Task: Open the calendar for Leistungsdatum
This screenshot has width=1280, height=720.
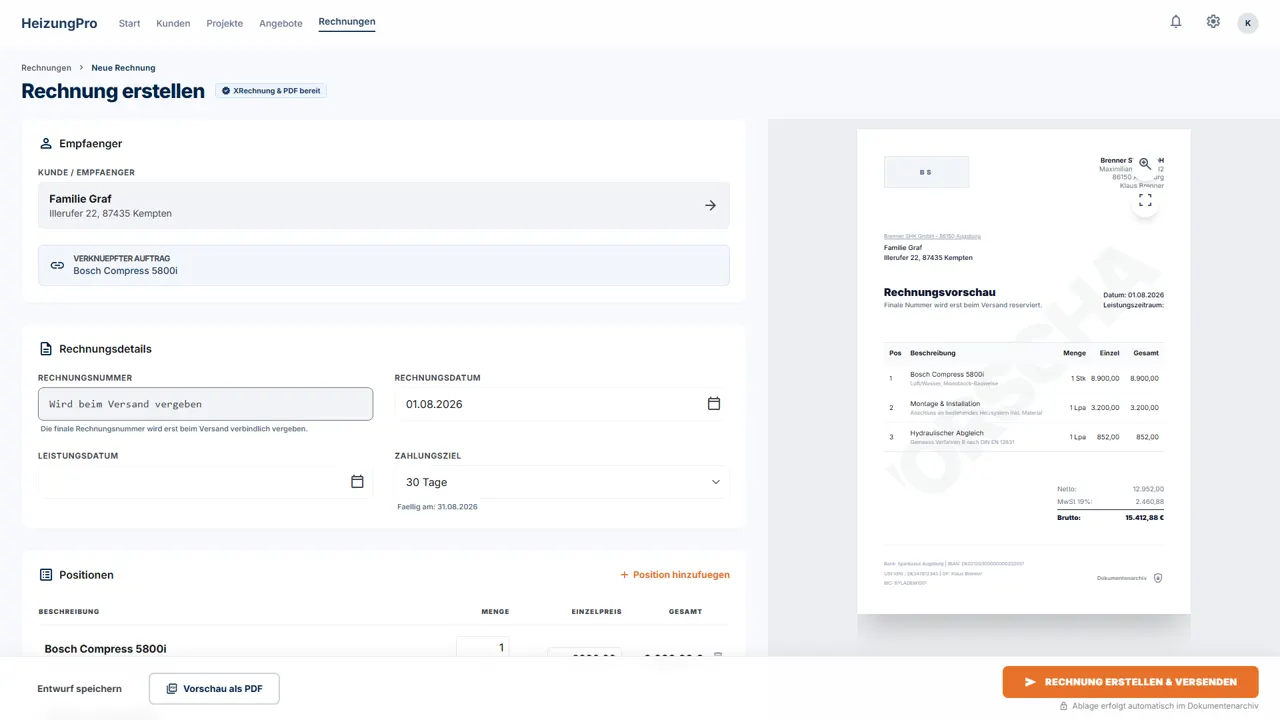Action: [357, 481]
